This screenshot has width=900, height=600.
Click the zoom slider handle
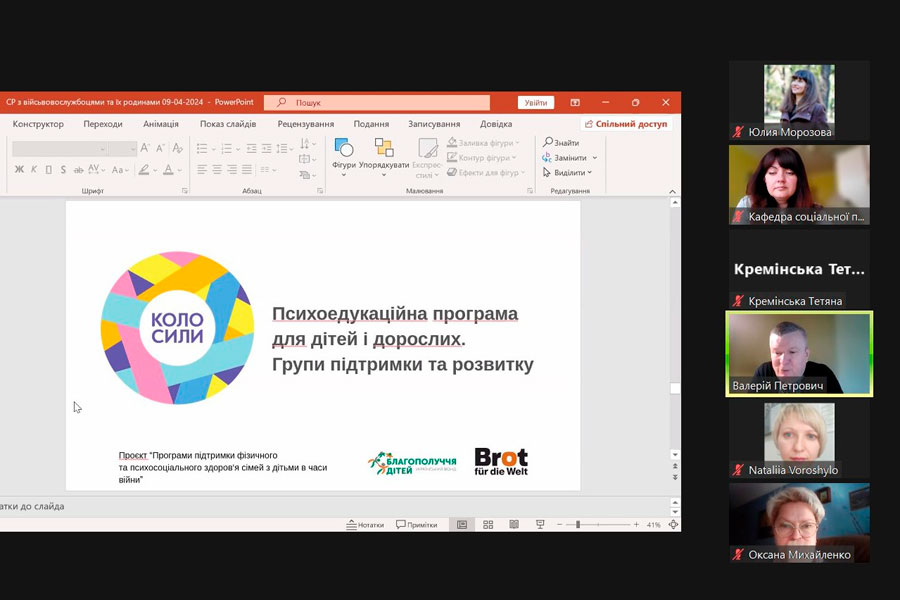pyautogui.click(x=578, y=524)
